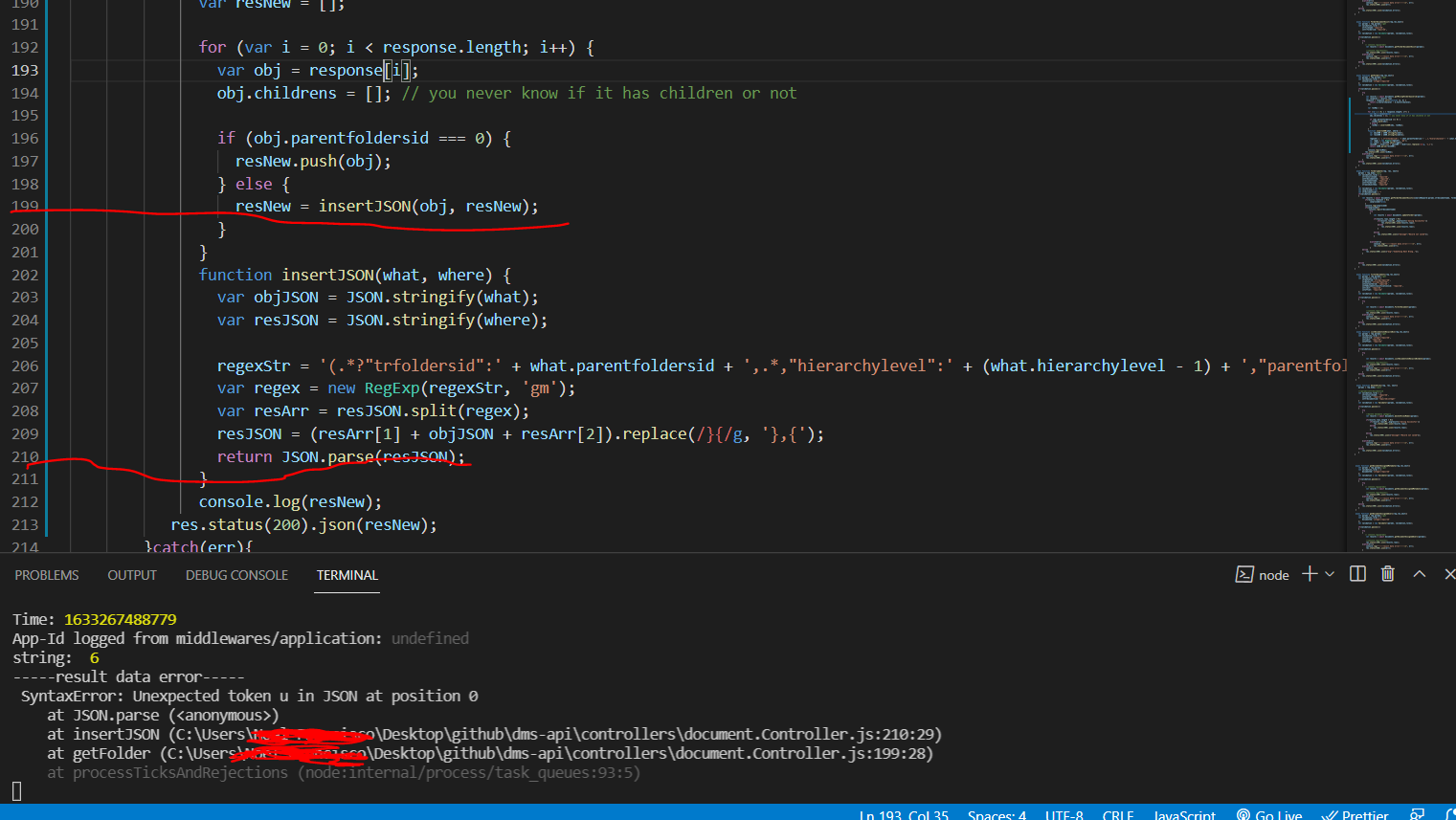The width and height of the screenshot is (1456, 820).
Task: Select the TERMINAL panel tab
Action: coord(347,575)
